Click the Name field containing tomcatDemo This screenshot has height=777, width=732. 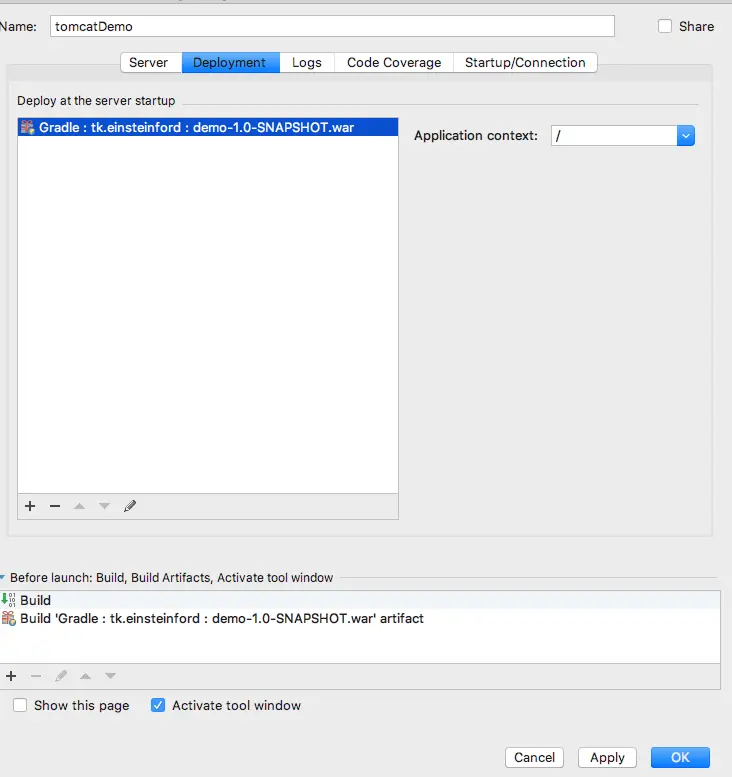pyautogui.click(x=332, y=26)
